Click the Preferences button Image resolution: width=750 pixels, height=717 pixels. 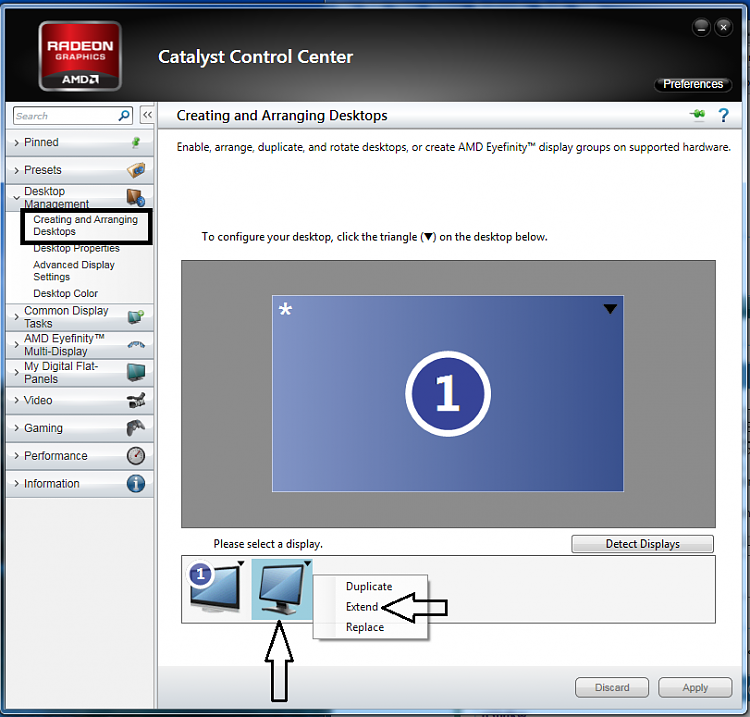point(693,84)
